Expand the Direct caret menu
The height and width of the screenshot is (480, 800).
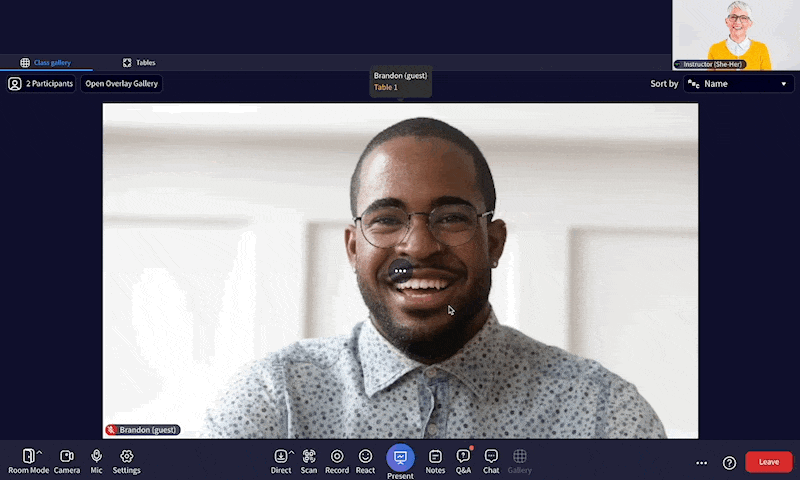291,452
